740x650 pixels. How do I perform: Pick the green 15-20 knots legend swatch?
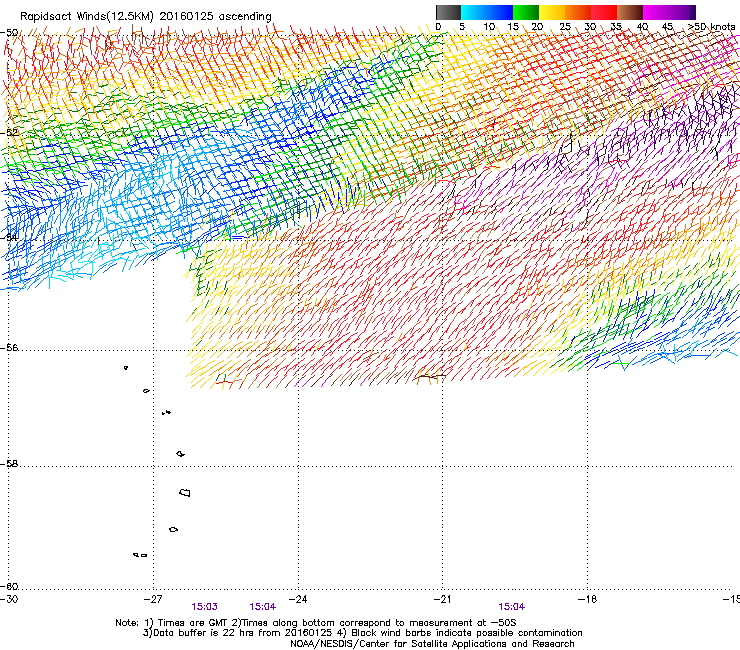click(x=526, y=12)
